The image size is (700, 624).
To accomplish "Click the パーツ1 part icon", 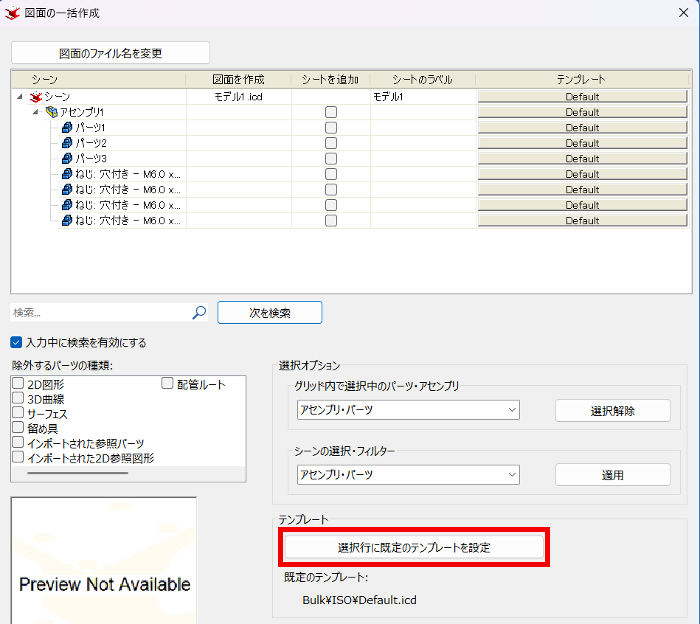I will [67, 128].
